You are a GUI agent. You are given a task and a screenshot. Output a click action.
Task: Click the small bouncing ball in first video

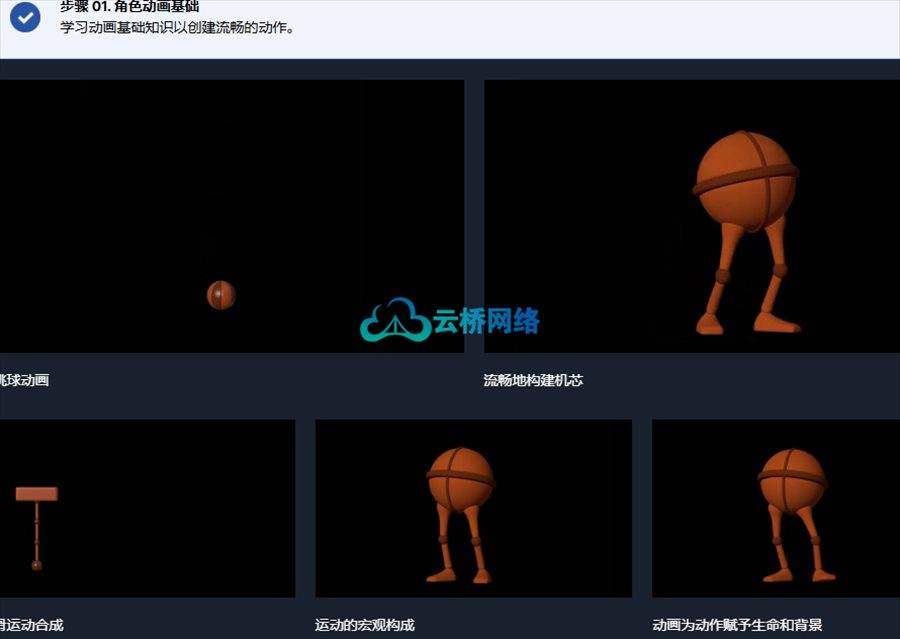pyautogui.click(x=221, y=295)
